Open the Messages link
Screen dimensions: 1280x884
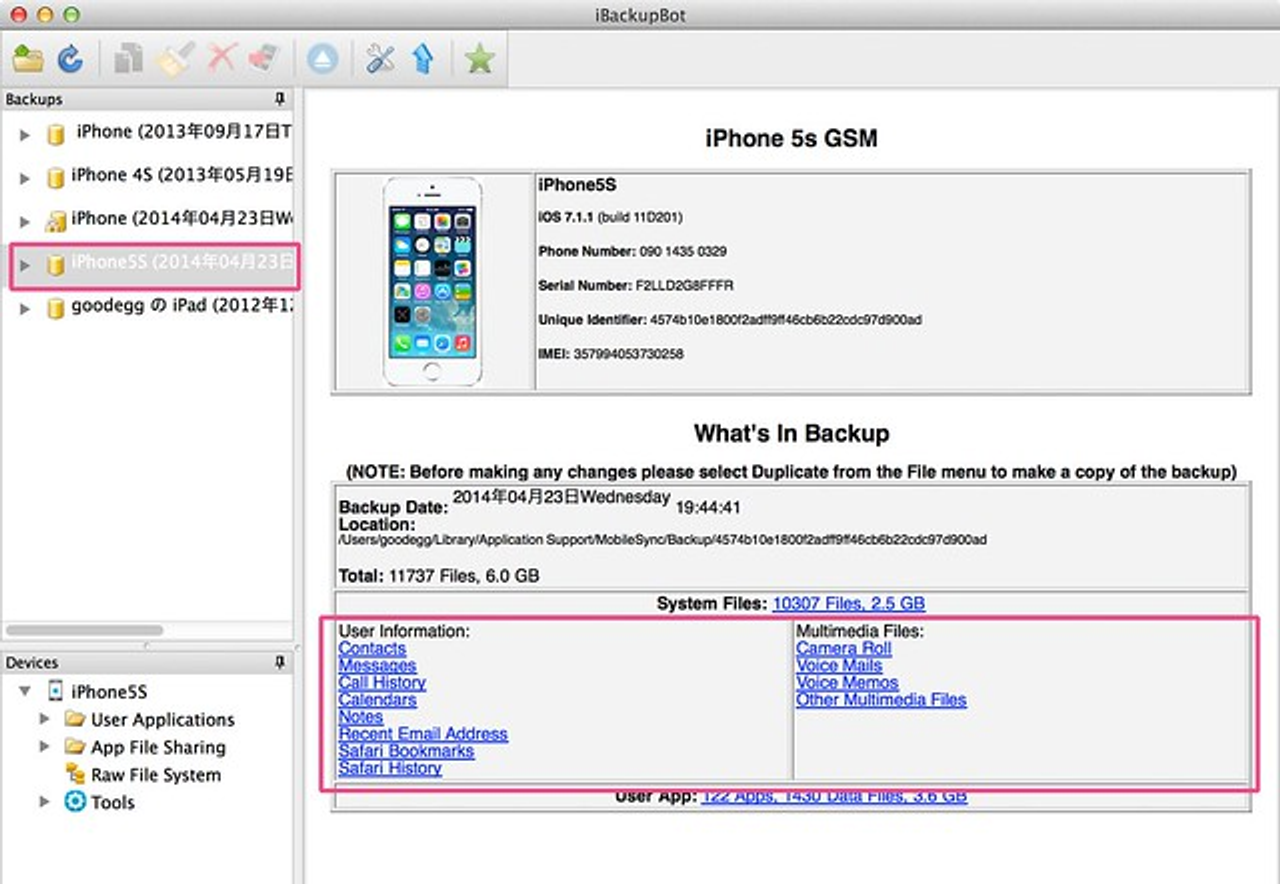pos(377,665)
